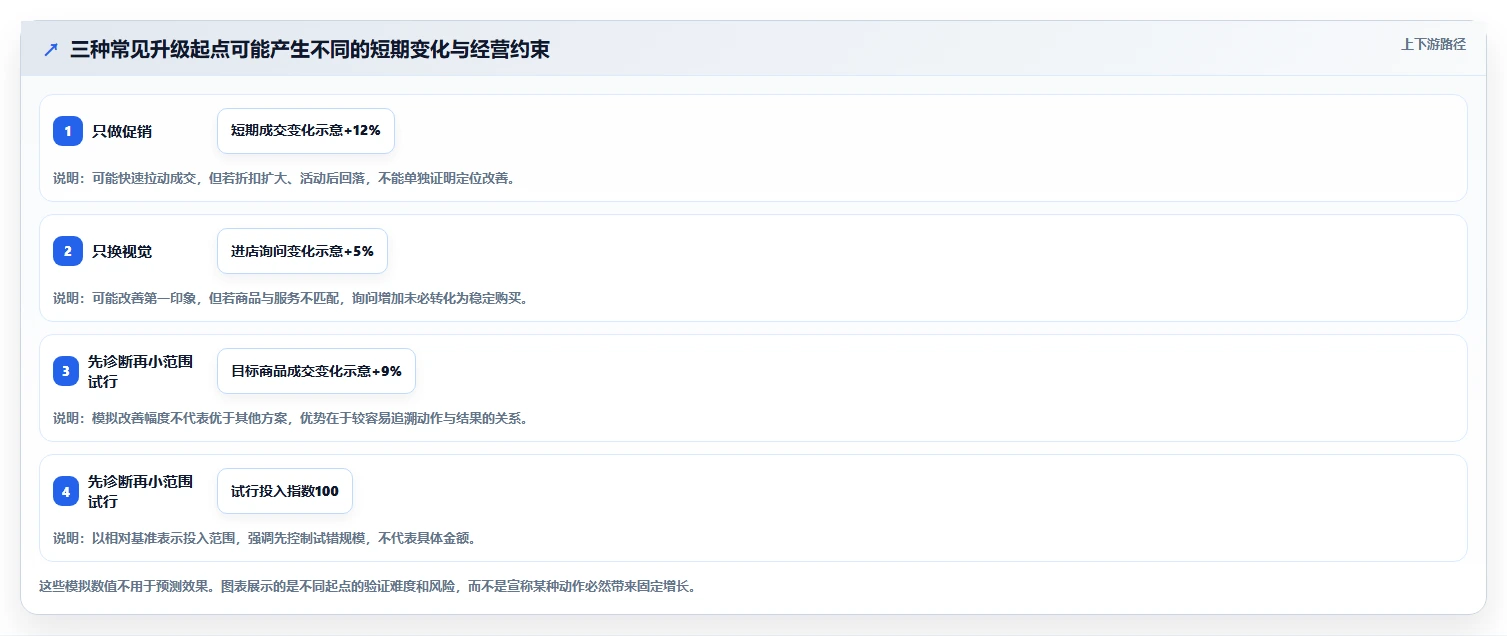Image resolution: width=1507 pixels, height=636 pixels.
Task: Select the number 4 step badge
Action: [66, 491]
